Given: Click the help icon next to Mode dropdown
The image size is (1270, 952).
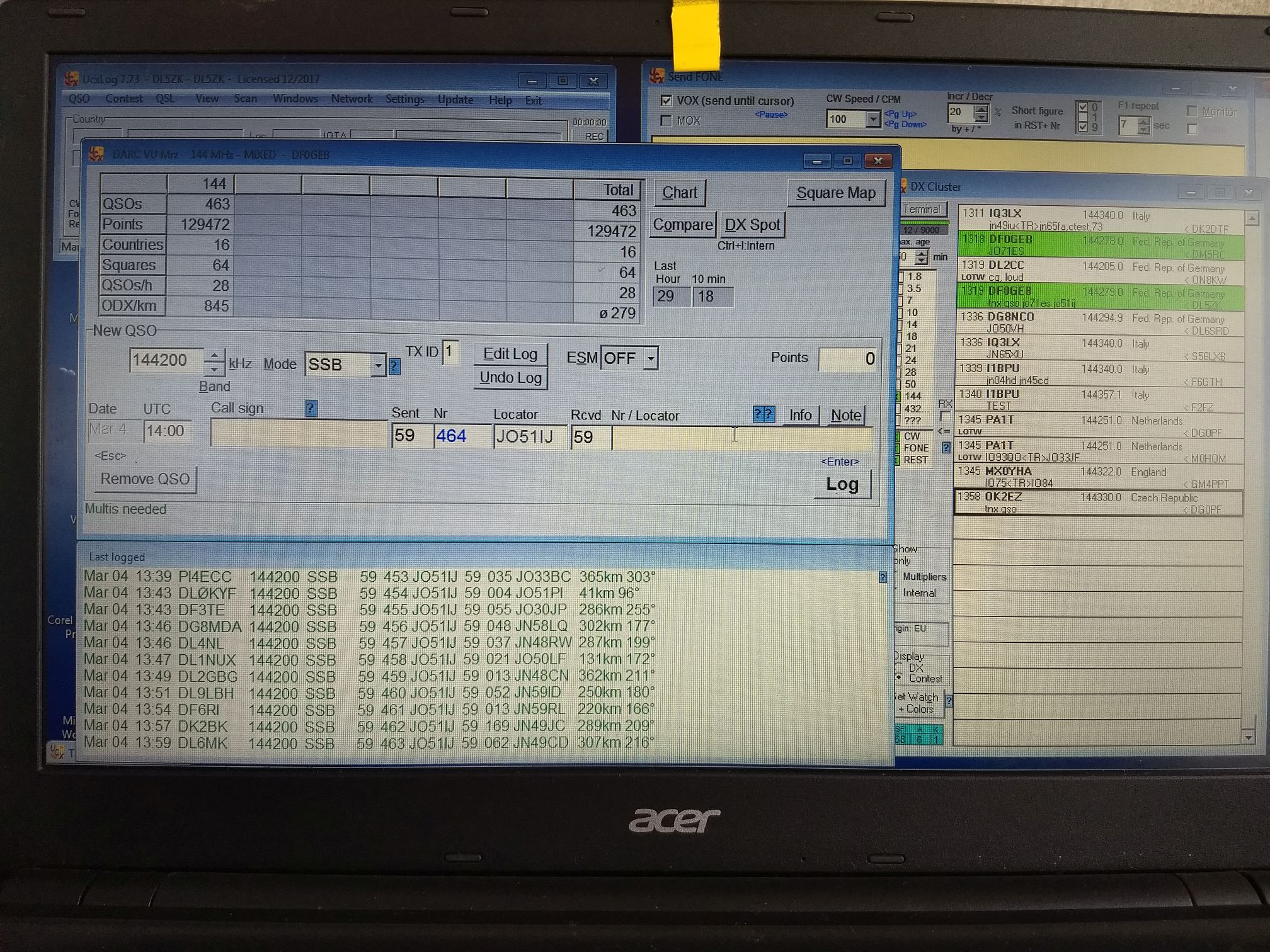Looking at the screenshot, I should pyautogui.click(x=394, y=366).
